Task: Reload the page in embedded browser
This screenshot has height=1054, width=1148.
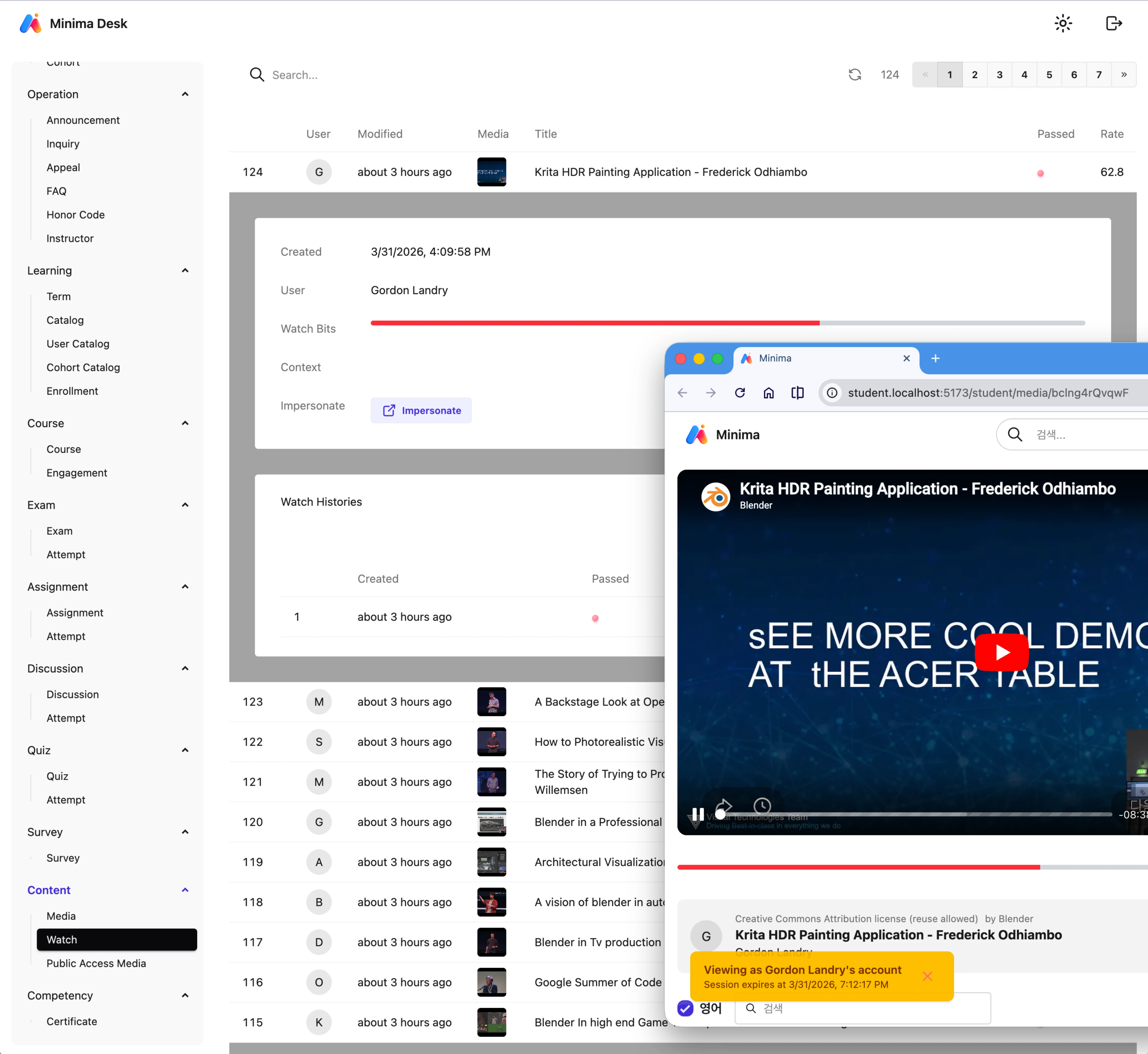Action: tap(740, 392)
